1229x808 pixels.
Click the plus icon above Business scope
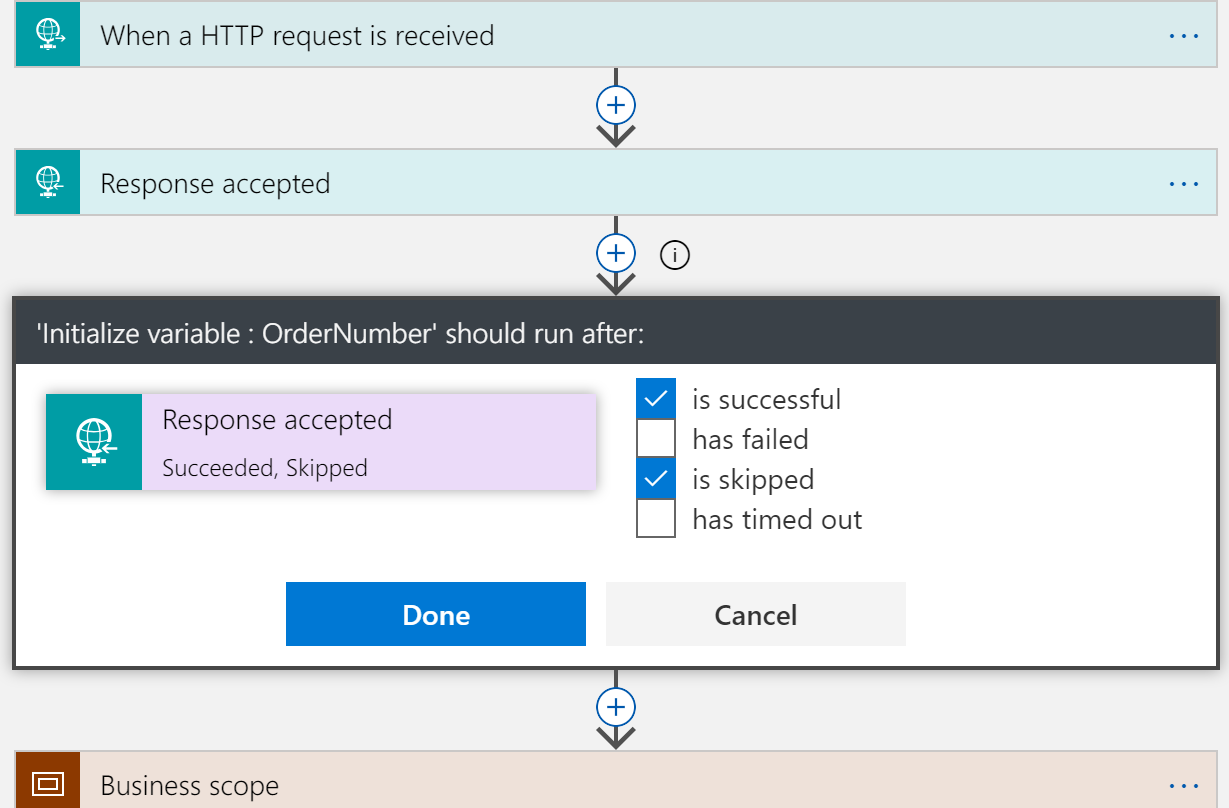tap(616, 706)
